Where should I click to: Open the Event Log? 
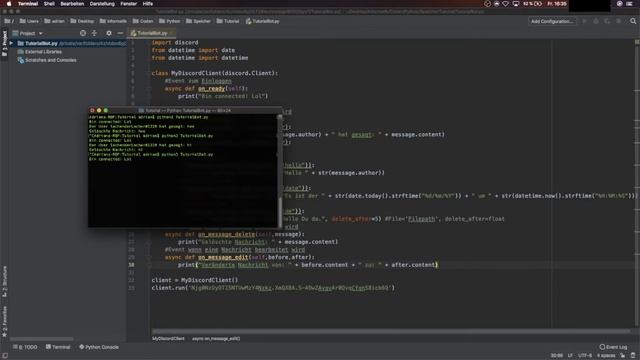[613, 347]
